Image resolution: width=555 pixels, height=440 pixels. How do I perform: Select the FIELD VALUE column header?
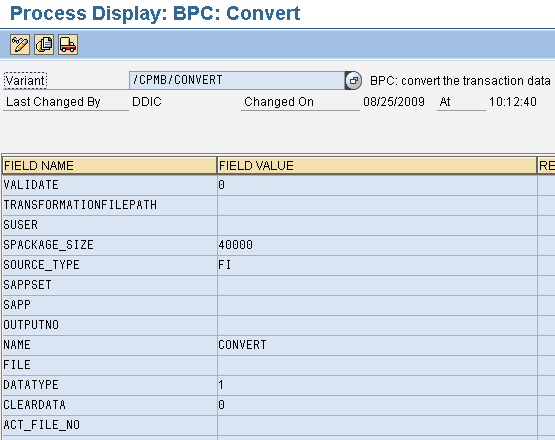tap(377, 166)
